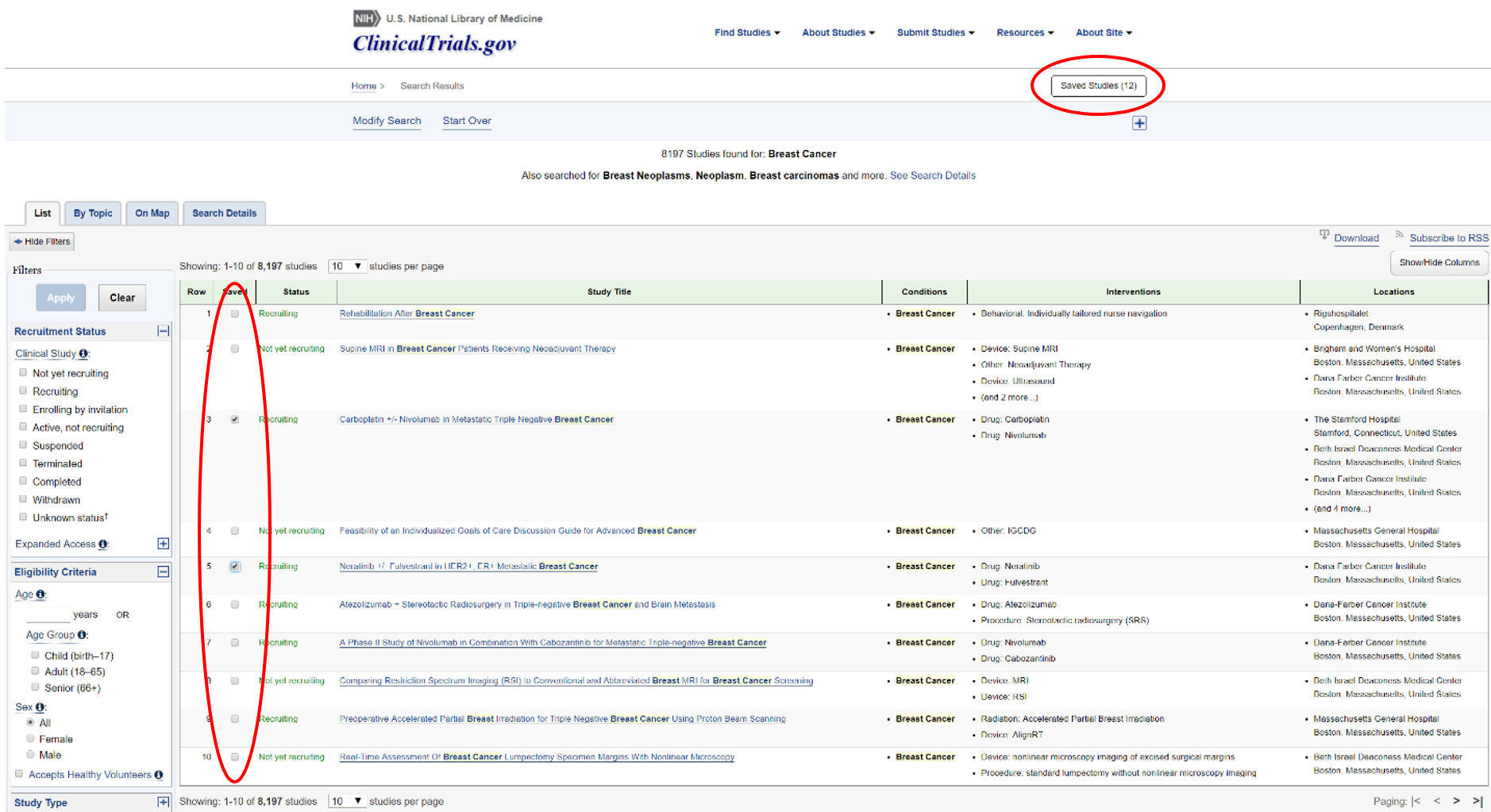
Task: Open Age info icon
Action: [40, 595]
